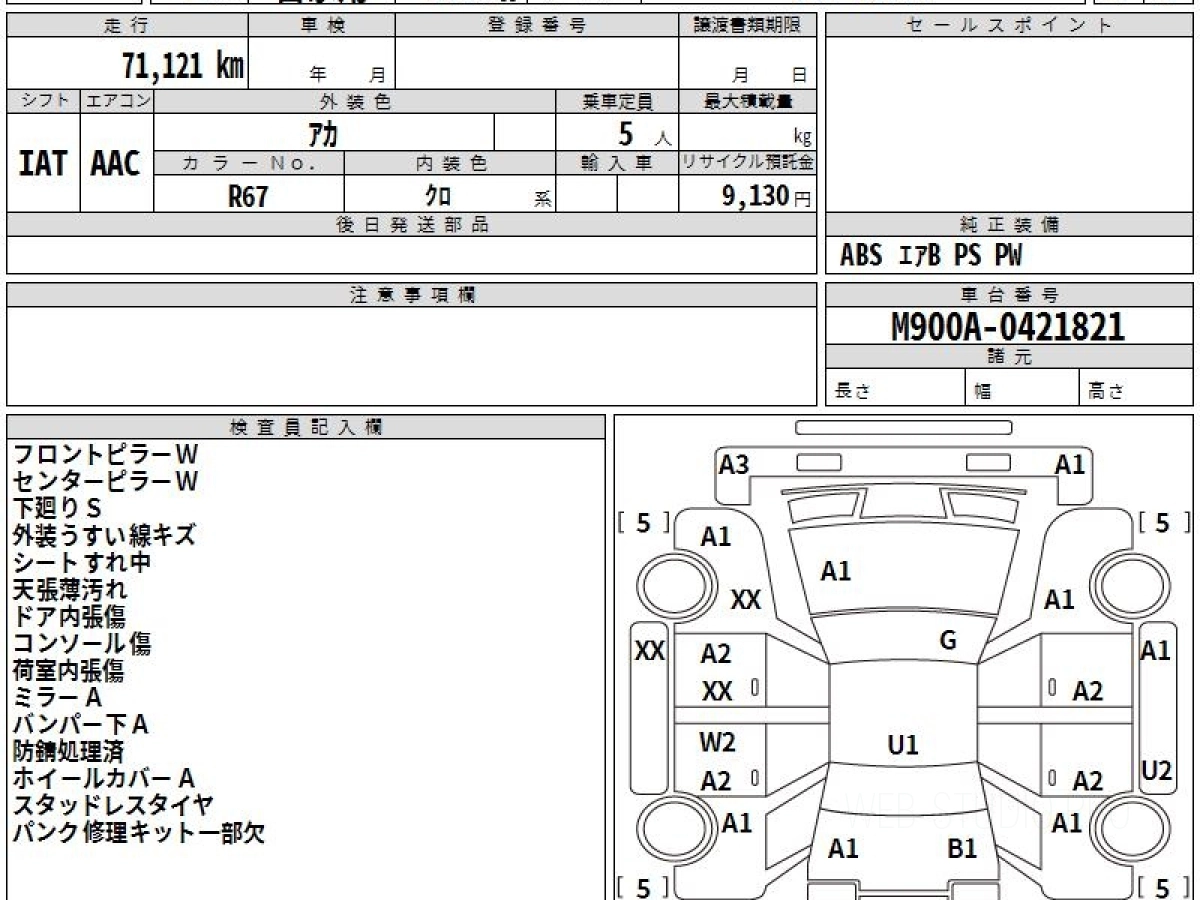
Task: Select the note バンパー下A
Action: pyautogui.click(x=80, y=724)
